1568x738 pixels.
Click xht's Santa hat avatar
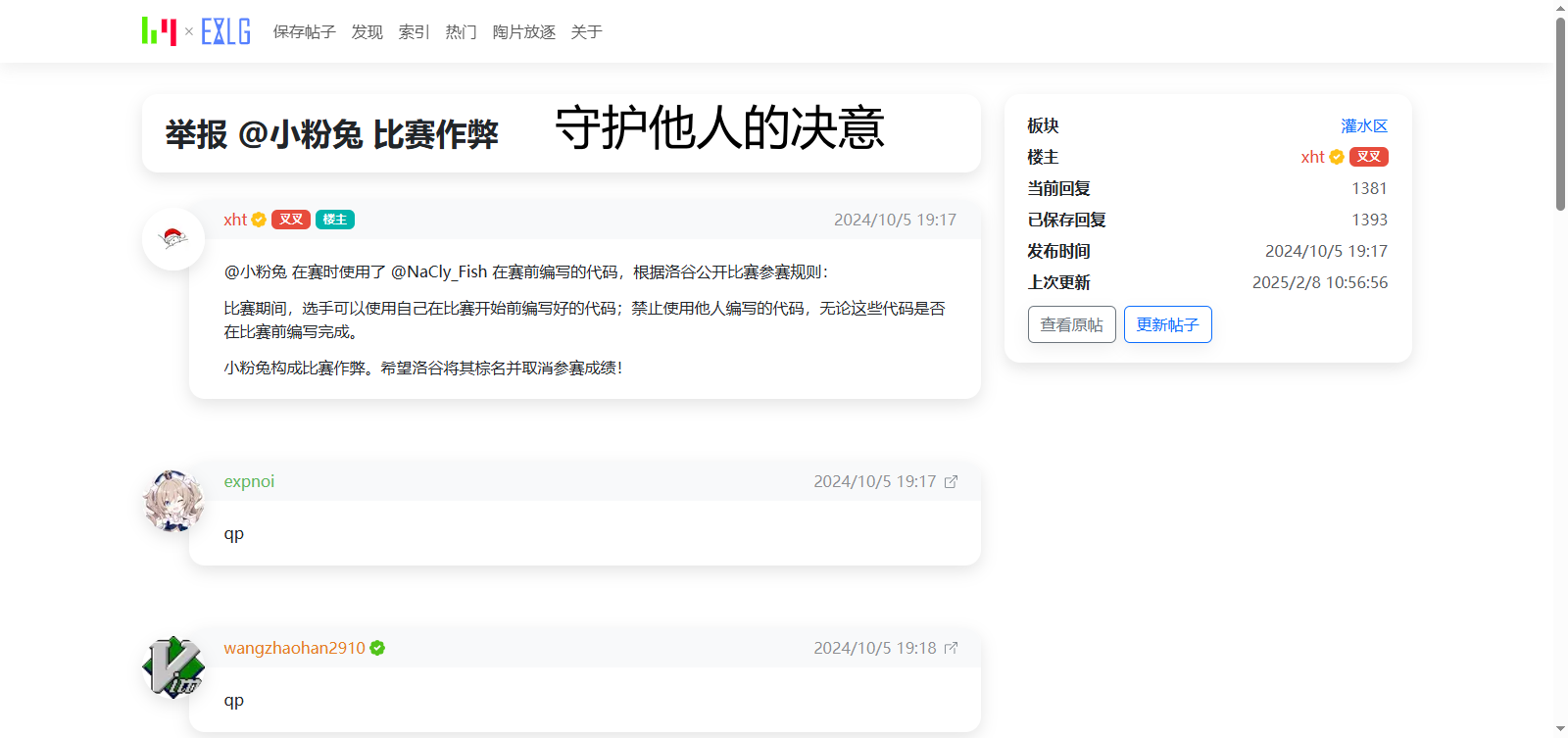[173, 238]
